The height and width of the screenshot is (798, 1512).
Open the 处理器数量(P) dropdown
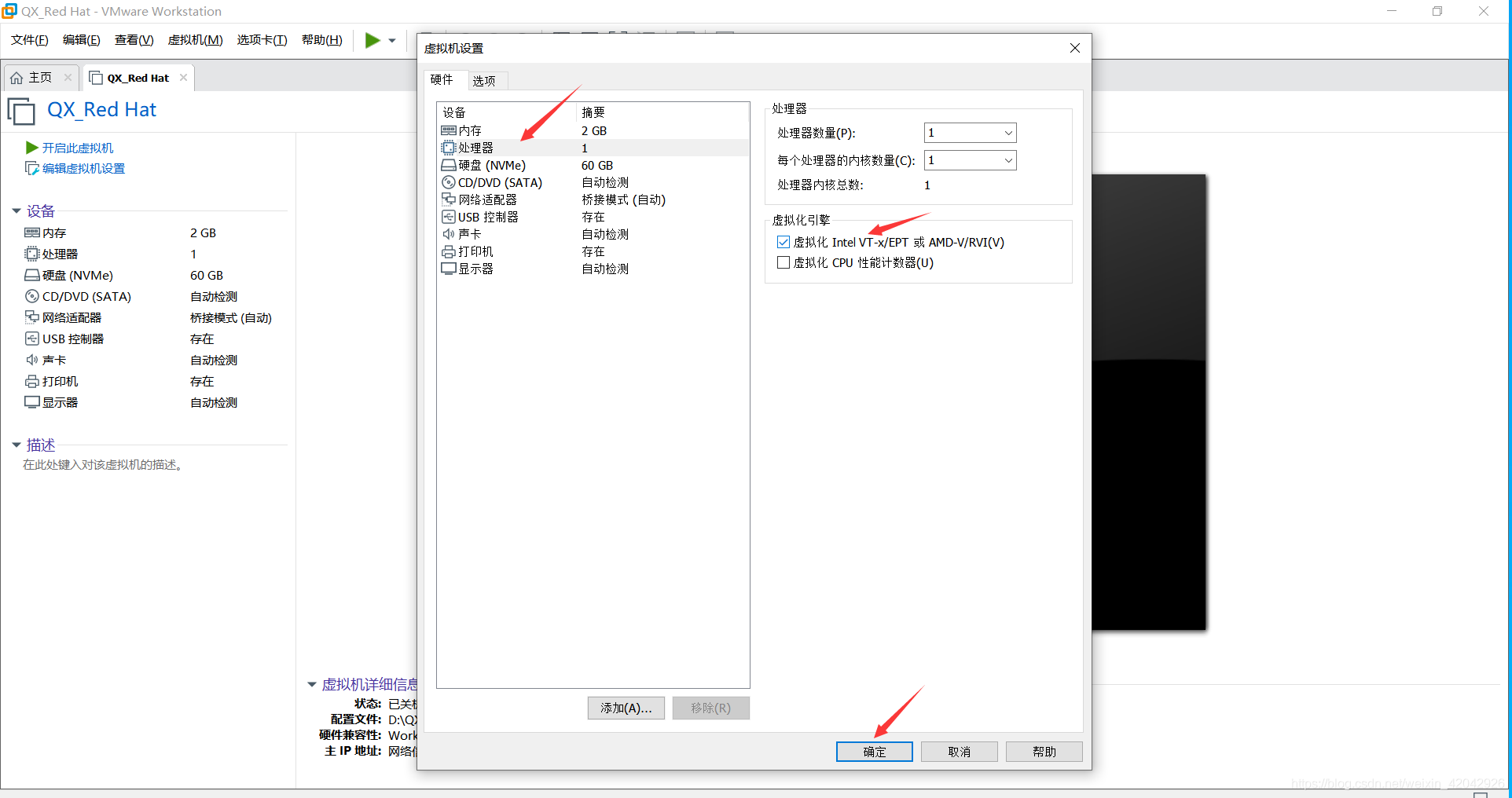970,133
